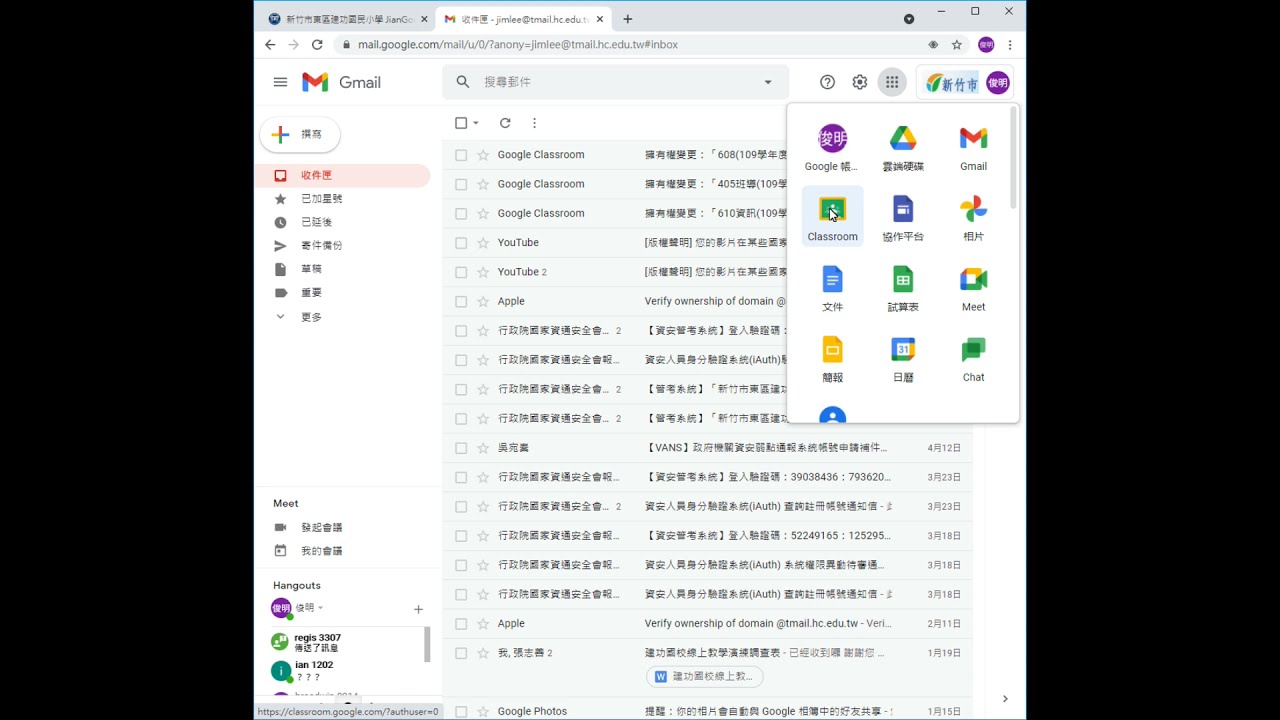This screenshot has height=720, width=1280.
Task: Open Chat from the apps grid
Action: (973, 359)
